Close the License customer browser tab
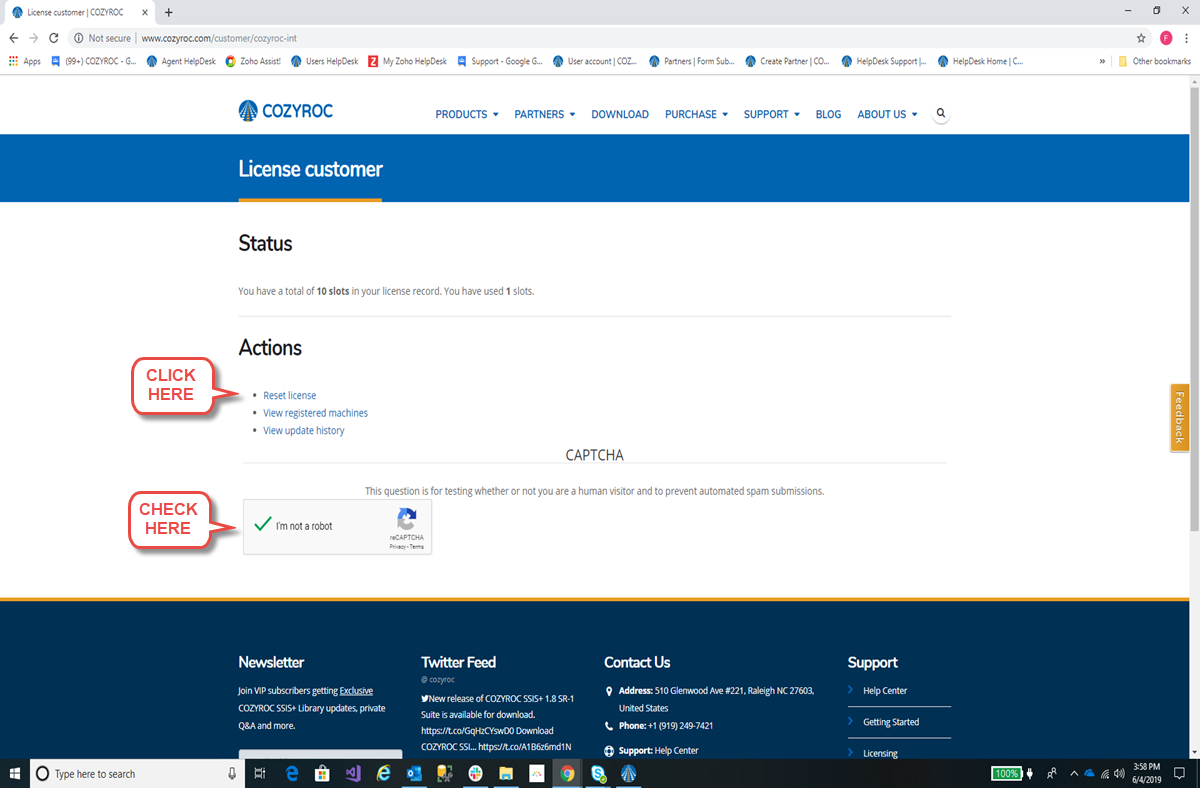Screen dimensions: 1200x788 point(146,12)
